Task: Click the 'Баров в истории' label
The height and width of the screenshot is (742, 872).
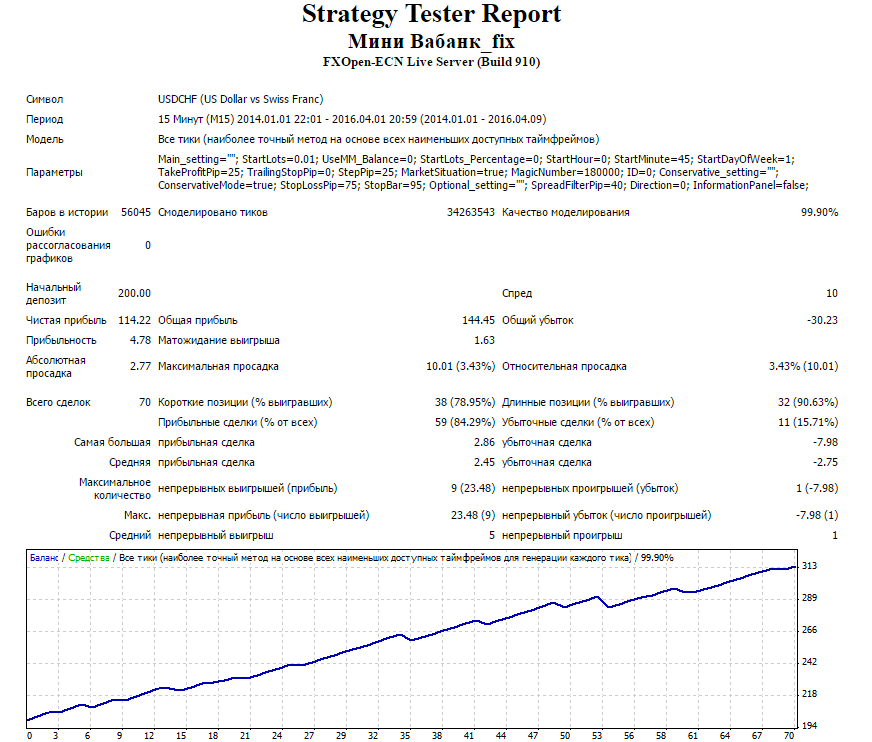Action: tap(67, 212)
